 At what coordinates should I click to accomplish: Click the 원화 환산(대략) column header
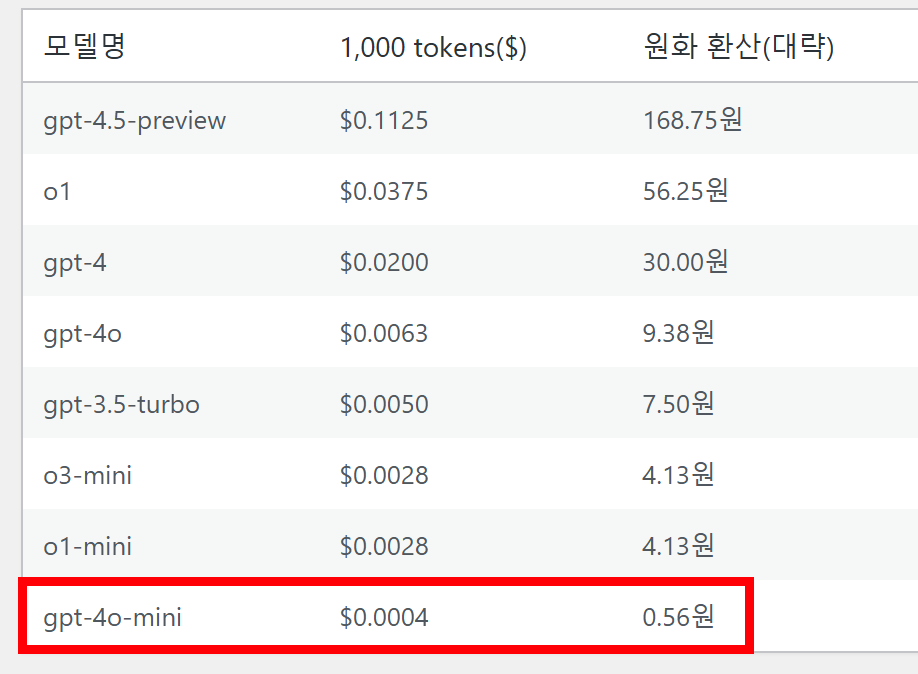pos(738,46)
